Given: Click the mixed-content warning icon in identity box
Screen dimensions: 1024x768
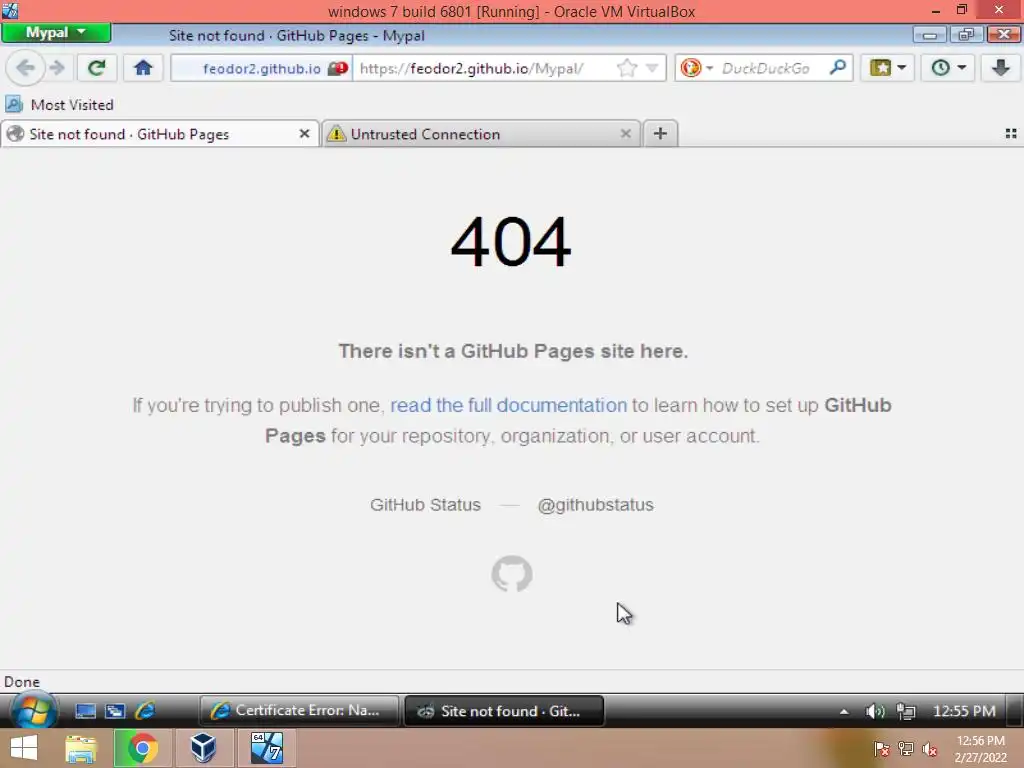Looking at the screenshot, I should 338,69.
